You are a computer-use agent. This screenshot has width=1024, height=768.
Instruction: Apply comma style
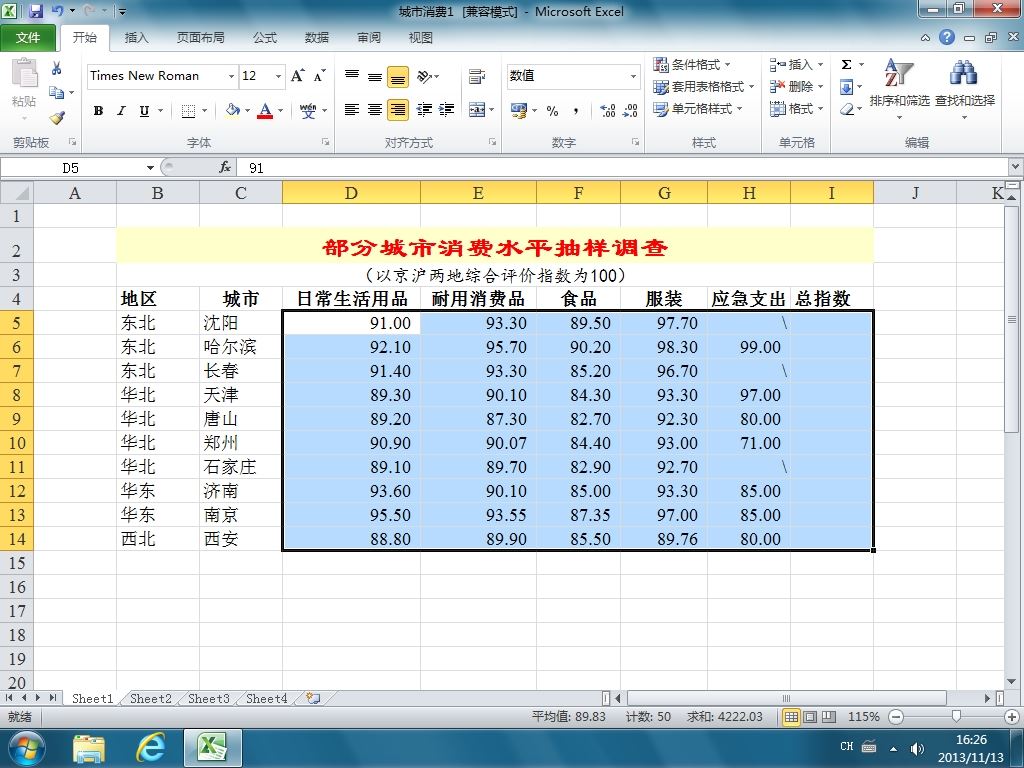(575, 110)
